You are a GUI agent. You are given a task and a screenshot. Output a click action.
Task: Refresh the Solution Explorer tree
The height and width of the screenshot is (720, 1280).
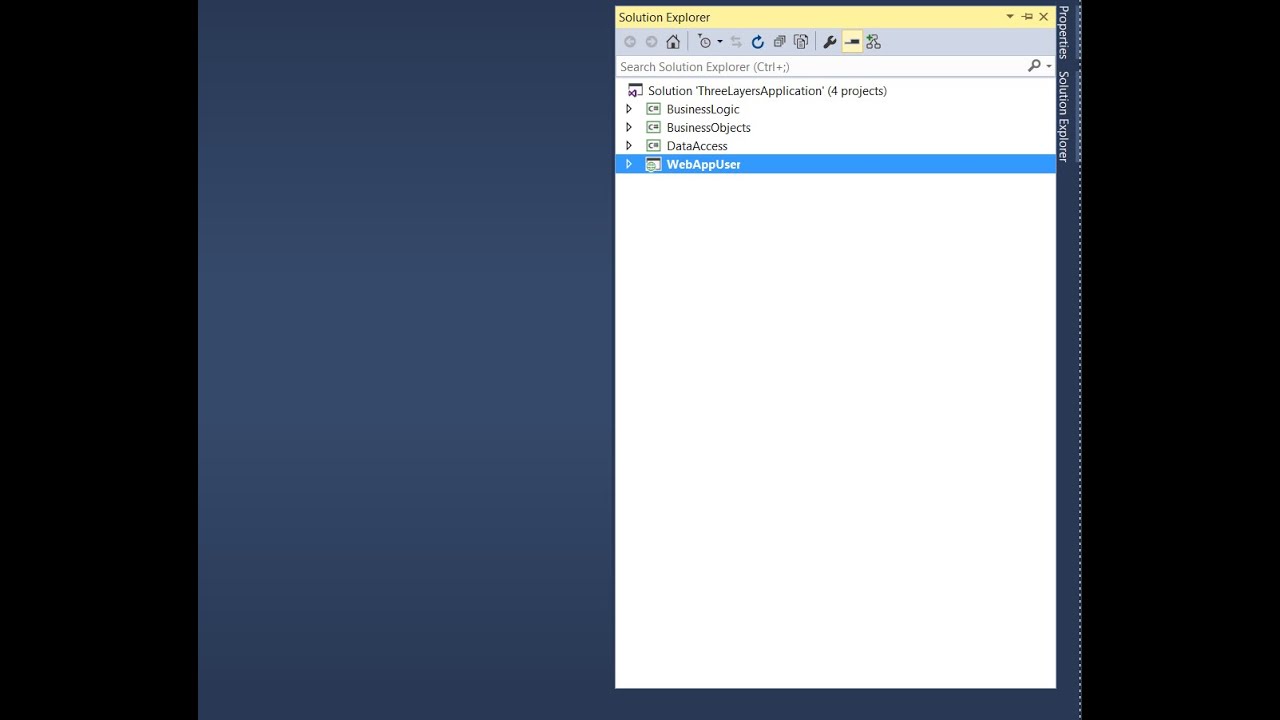click(758, 42)
